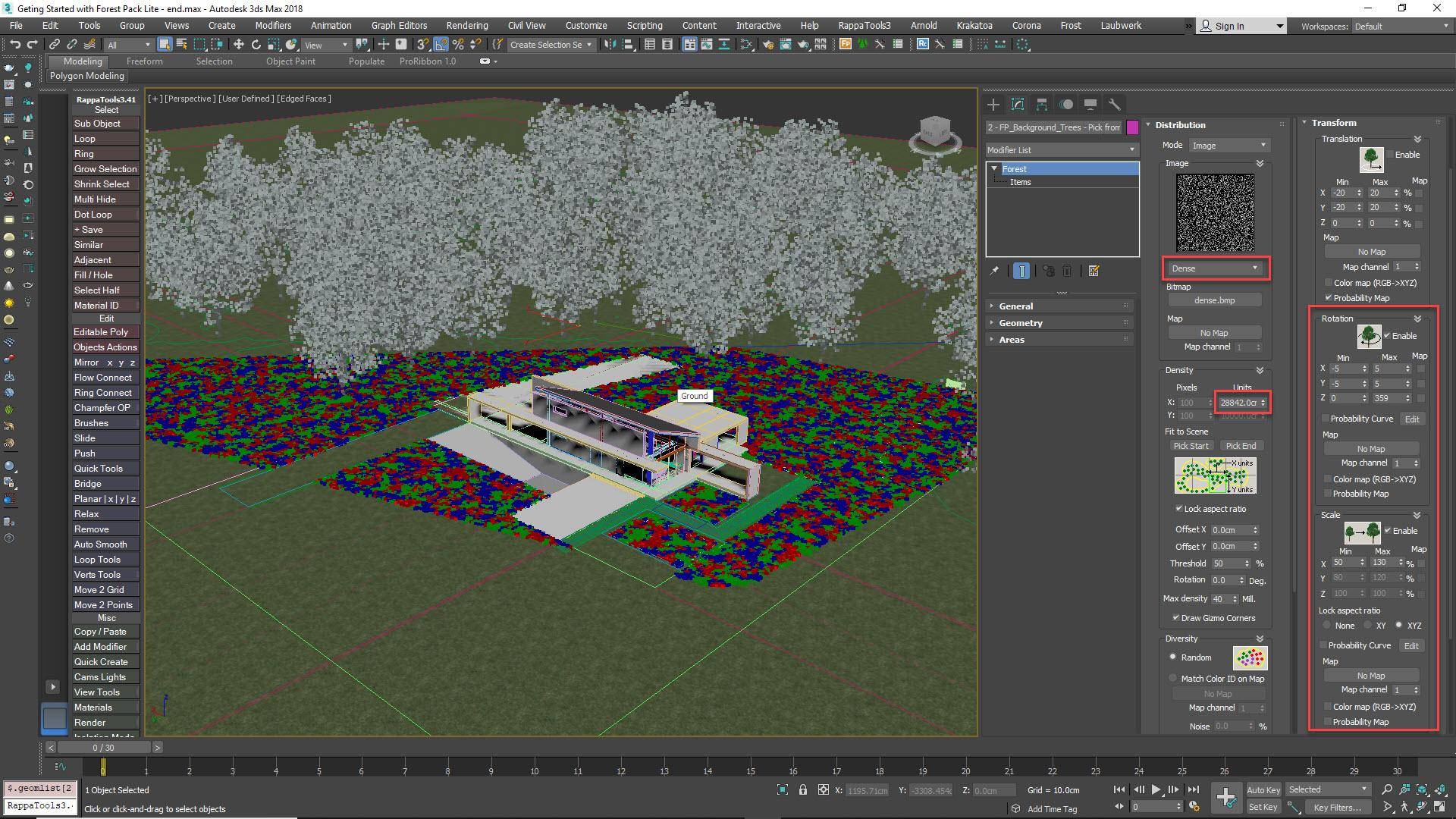Image resolution: width=1456 pixels, height=819 pixels.
Task: Click the plus icon in the Forest panel
Action: 993,104
